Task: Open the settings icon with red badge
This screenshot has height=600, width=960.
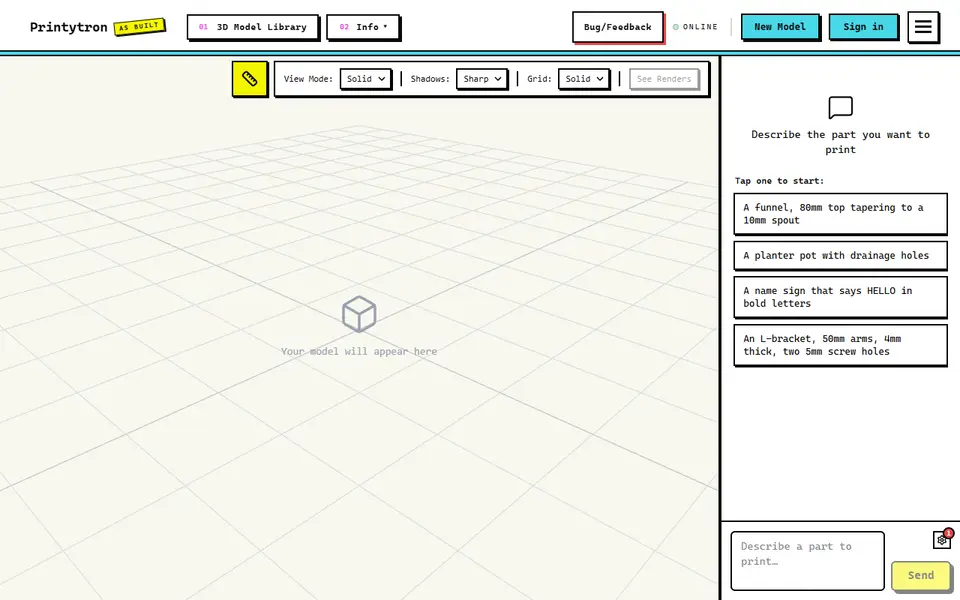Action: click(942, 539)
